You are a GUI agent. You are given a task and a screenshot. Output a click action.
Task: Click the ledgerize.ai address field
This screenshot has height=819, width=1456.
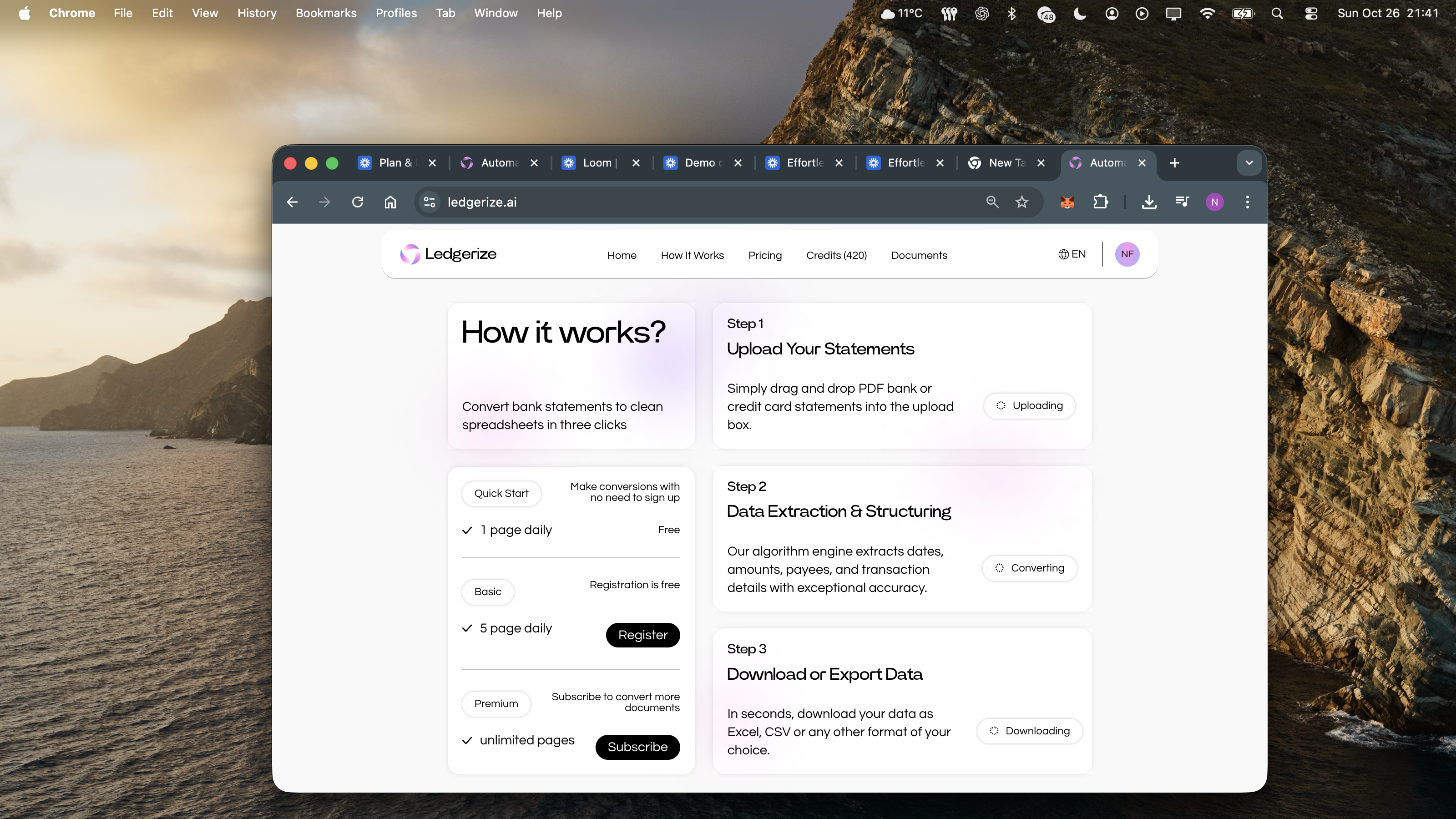tap(678, 202)
